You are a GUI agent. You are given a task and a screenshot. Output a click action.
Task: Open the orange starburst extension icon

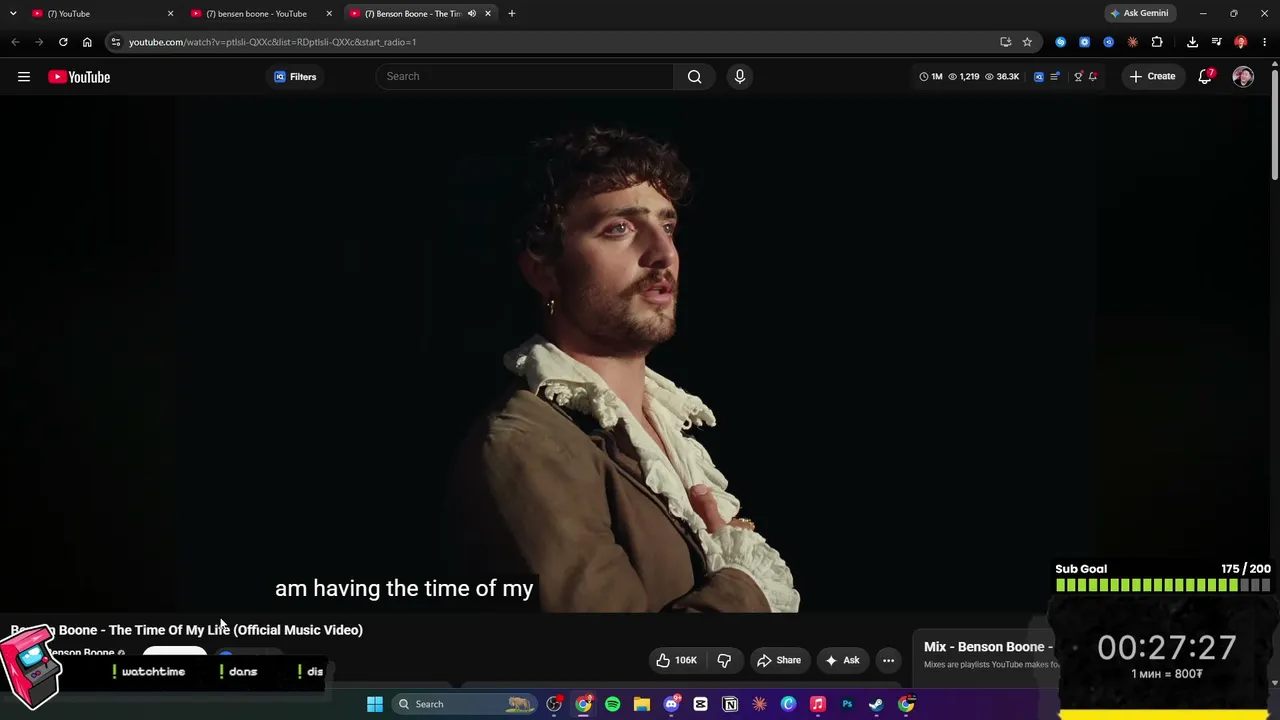pos(1133,42)
